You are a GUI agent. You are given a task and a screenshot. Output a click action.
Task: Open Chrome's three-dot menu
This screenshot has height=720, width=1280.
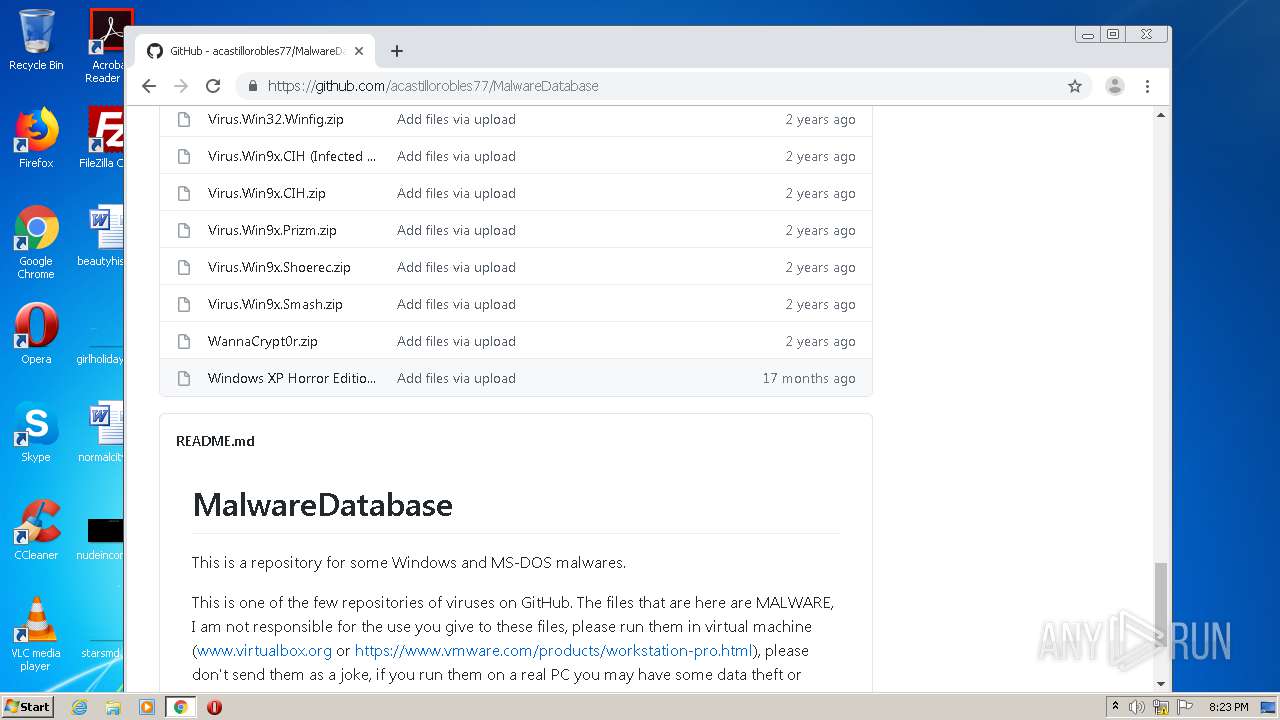1148,86
